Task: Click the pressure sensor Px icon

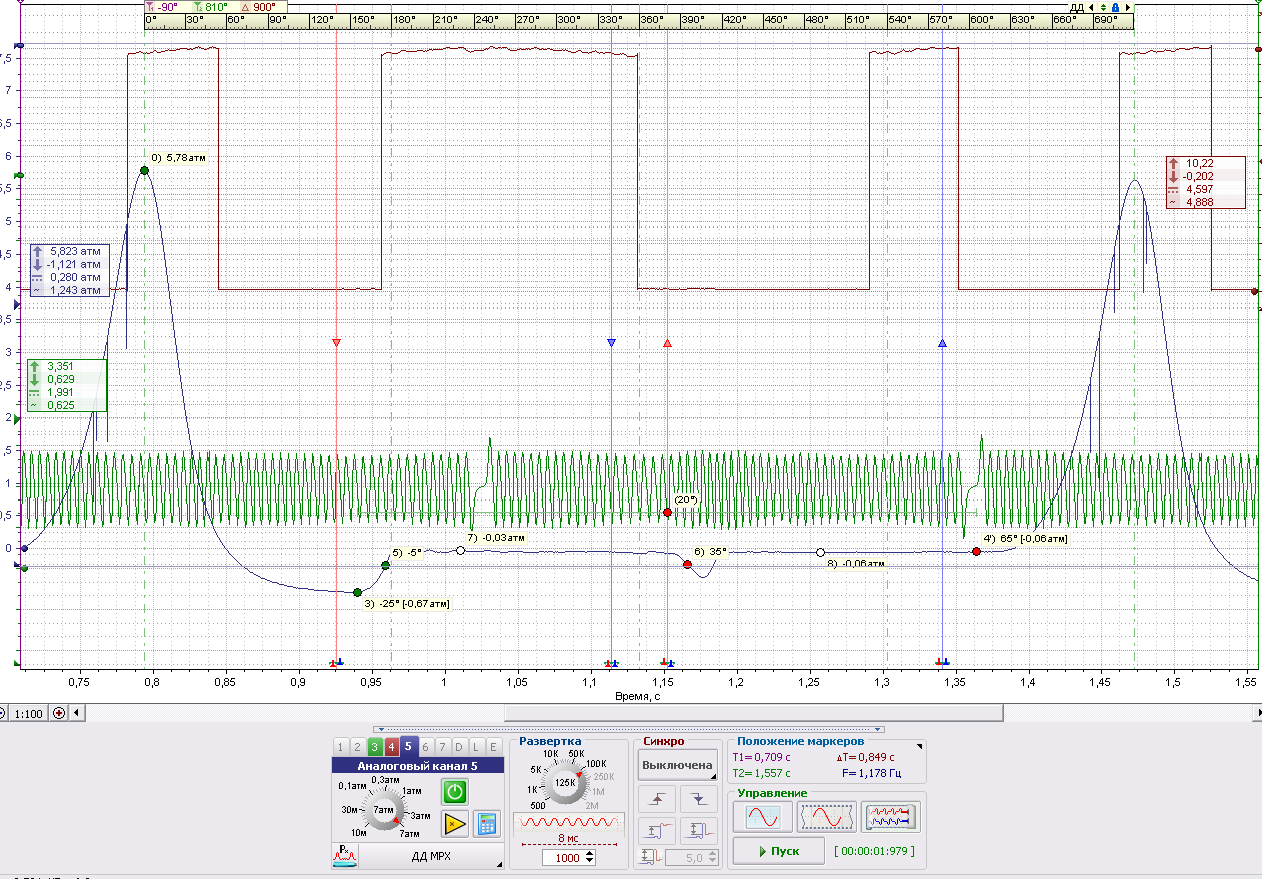Action: pos(344,856)
